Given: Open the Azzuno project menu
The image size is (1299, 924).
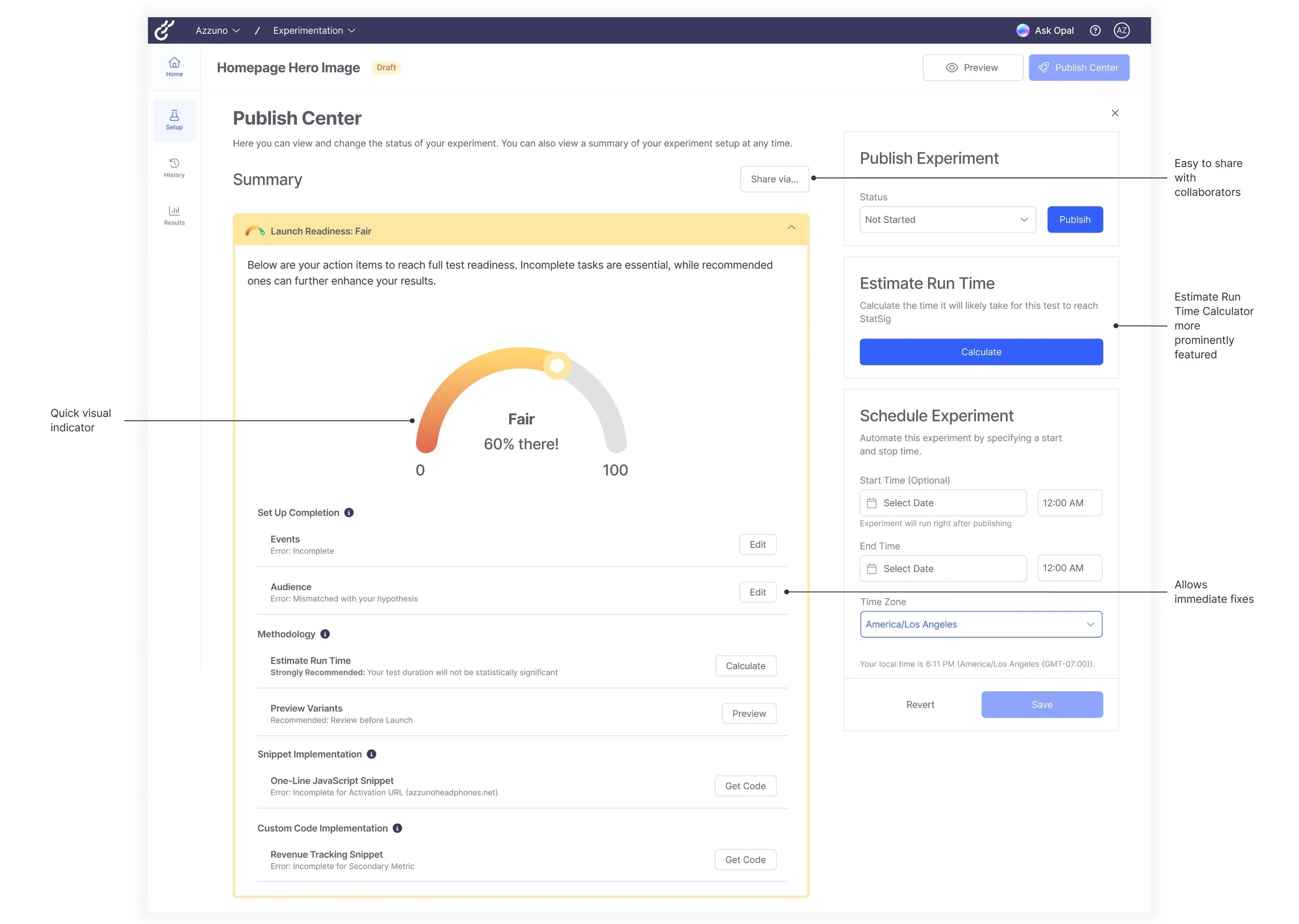Looking at the screenshot, I should point(217,31).
